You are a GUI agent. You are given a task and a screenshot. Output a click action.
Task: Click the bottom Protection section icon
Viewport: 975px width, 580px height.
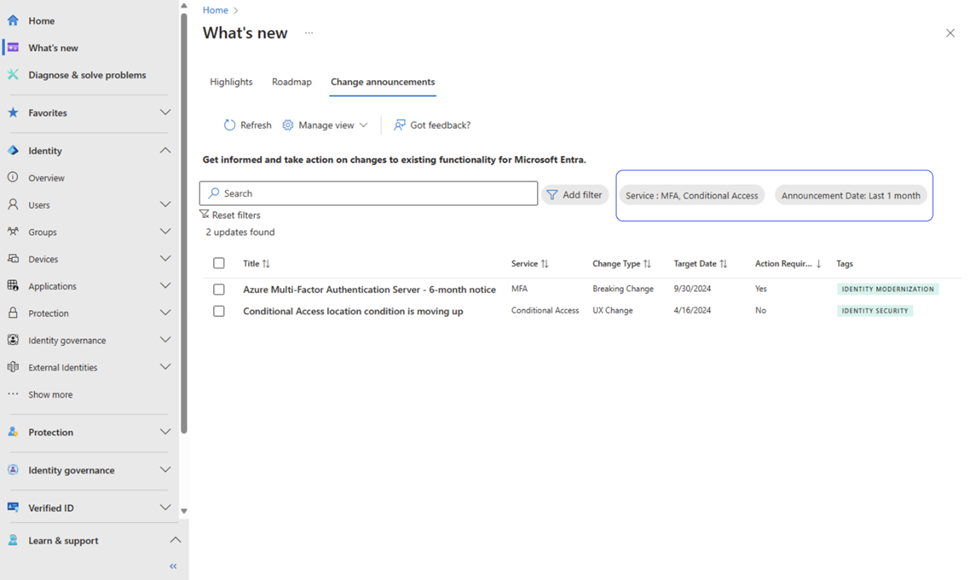pyautogui.click(x=13, y=432)
